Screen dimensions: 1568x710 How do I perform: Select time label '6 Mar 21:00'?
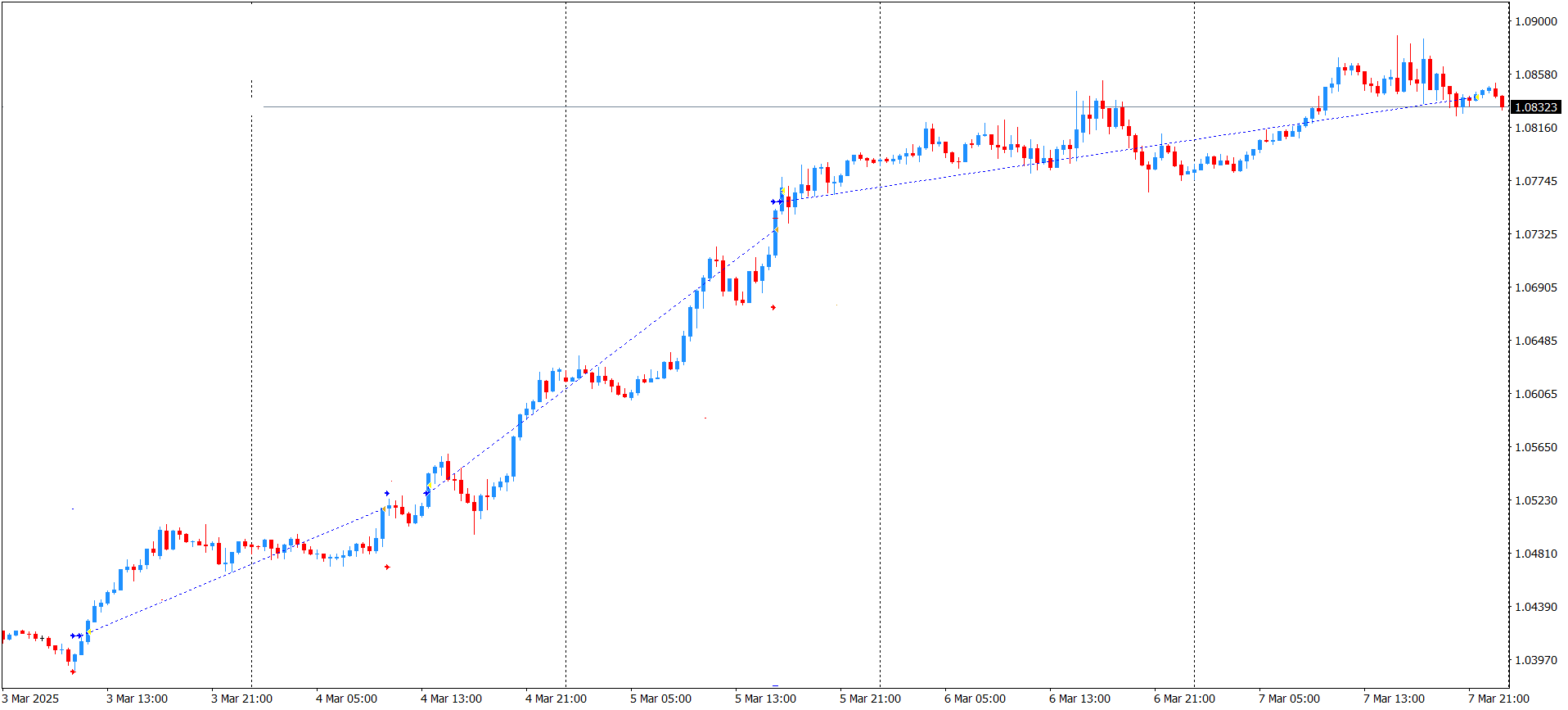click(x=1184, y=699)
